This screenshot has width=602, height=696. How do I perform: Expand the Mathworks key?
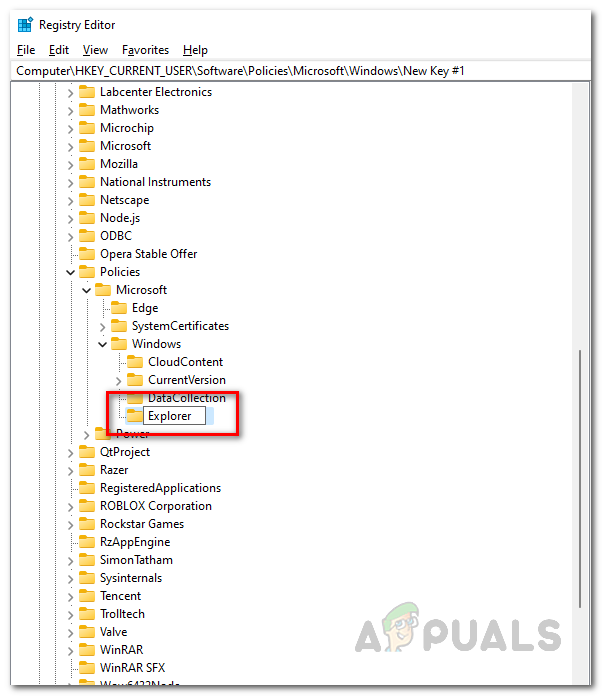[x=70, y=111]
